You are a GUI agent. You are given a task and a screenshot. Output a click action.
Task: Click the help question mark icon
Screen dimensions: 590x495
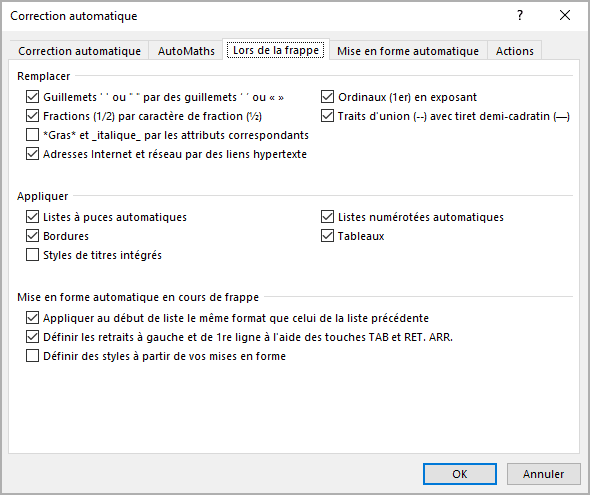click(520, 15)
